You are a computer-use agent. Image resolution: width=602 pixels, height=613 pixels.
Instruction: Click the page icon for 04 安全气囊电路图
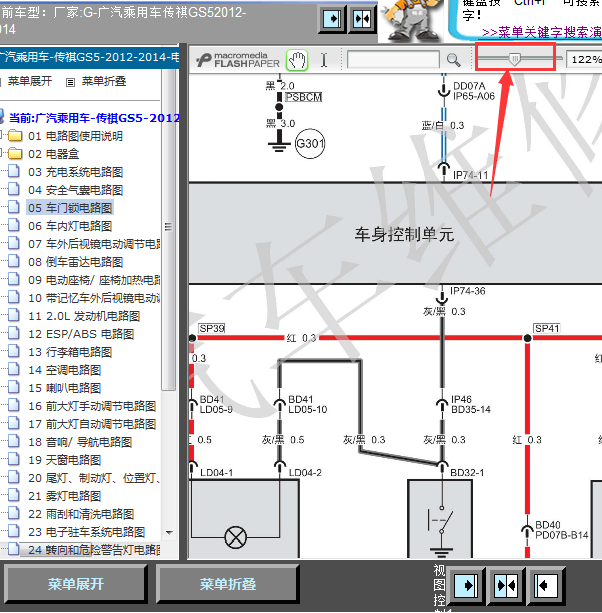pyautogui.click(x=14, y=189)
